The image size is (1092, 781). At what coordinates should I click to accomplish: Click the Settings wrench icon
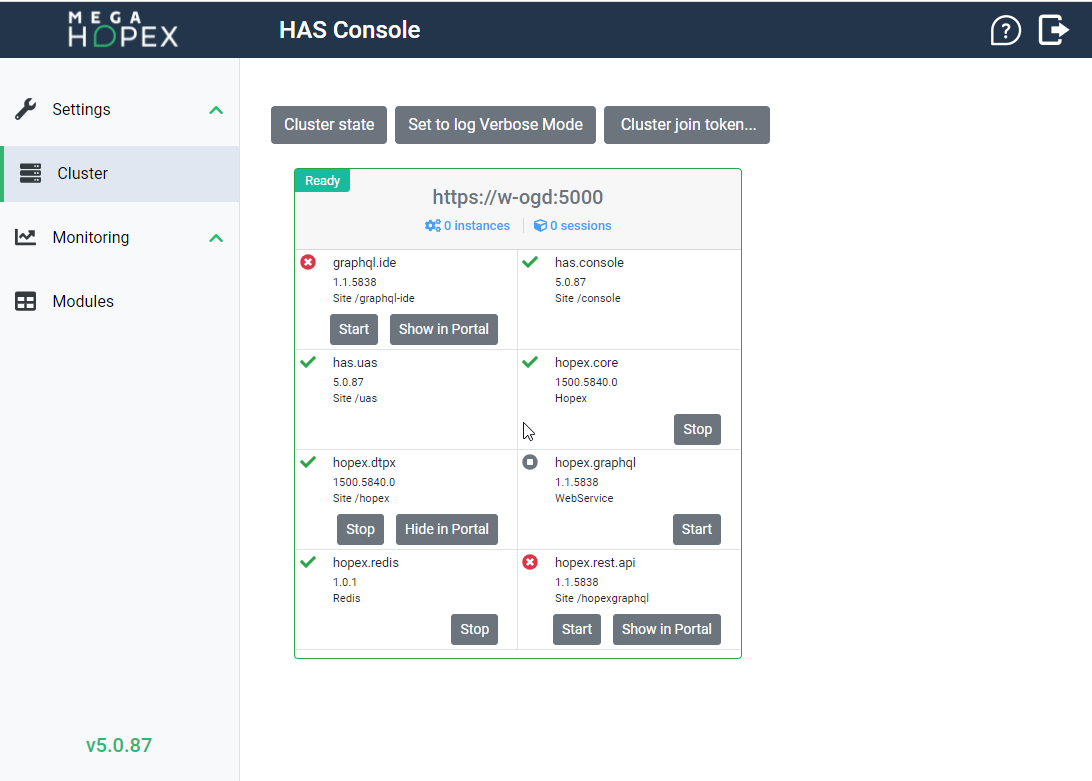26,110
